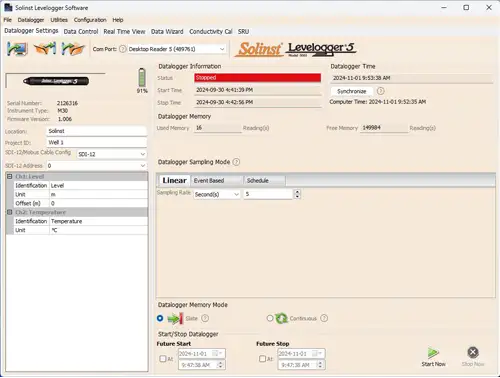This screenshot has width=500, height=378.
Task: Click the Solinst app icon in title bar
Action: (8, 7)
